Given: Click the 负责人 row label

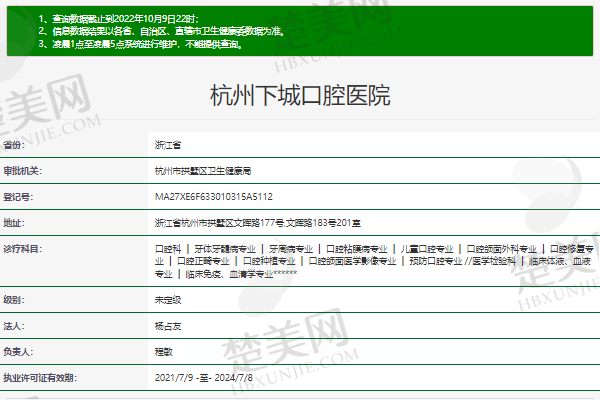Looking at the screenshot, I should click(20, 352).
